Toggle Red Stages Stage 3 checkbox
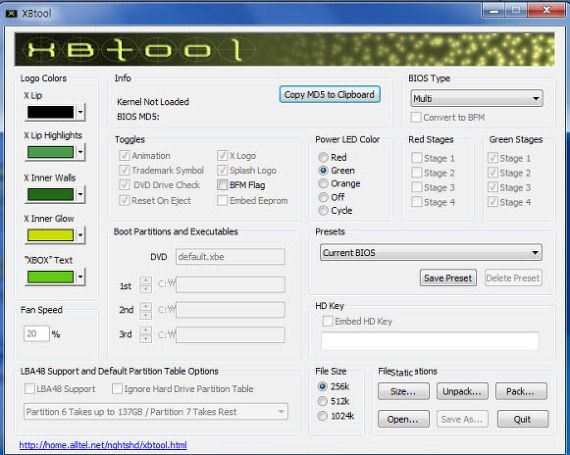This screenshot has width=570, height=455. click(417, 187)
